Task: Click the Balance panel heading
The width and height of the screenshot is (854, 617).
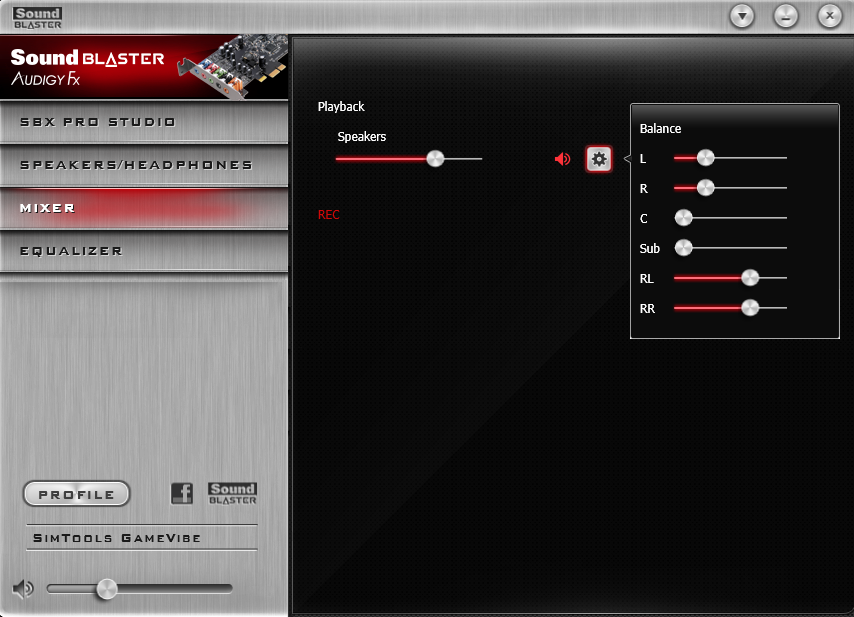Action: (660, 129)
